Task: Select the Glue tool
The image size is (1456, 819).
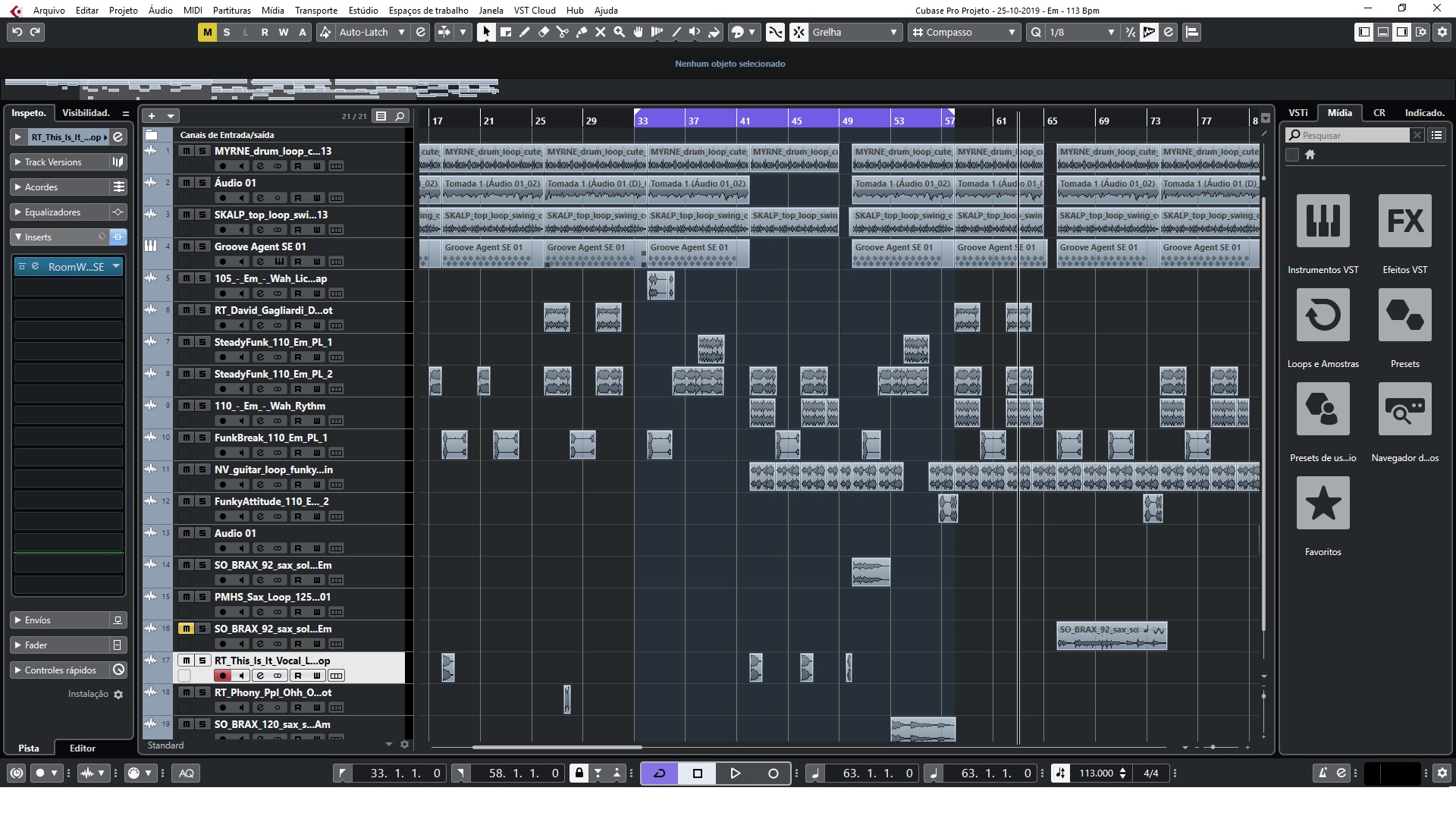Action: [582, 32]
